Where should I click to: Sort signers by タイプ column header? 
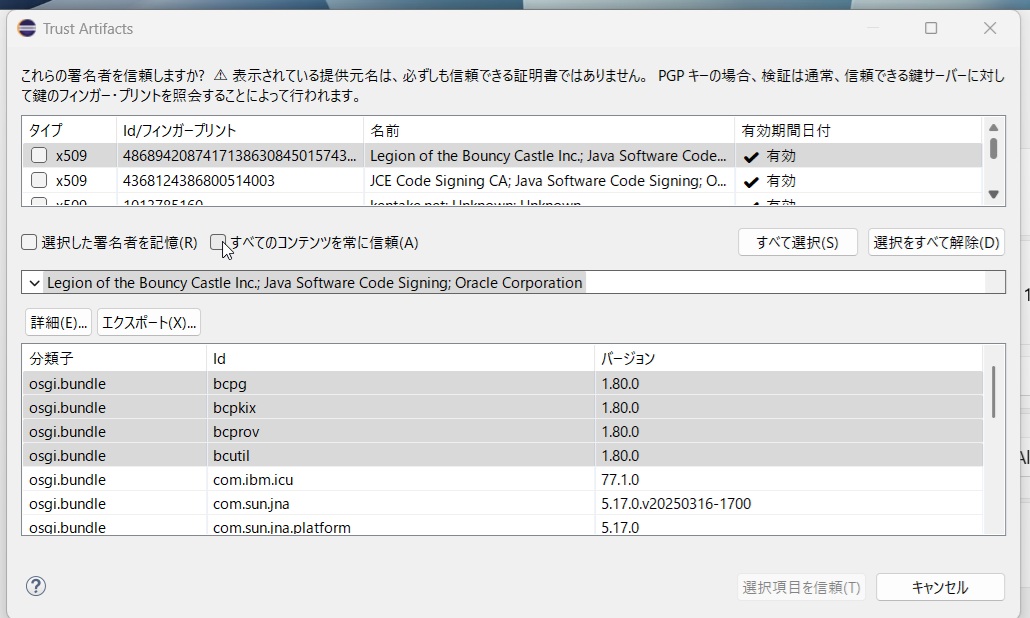click(46, 131)
